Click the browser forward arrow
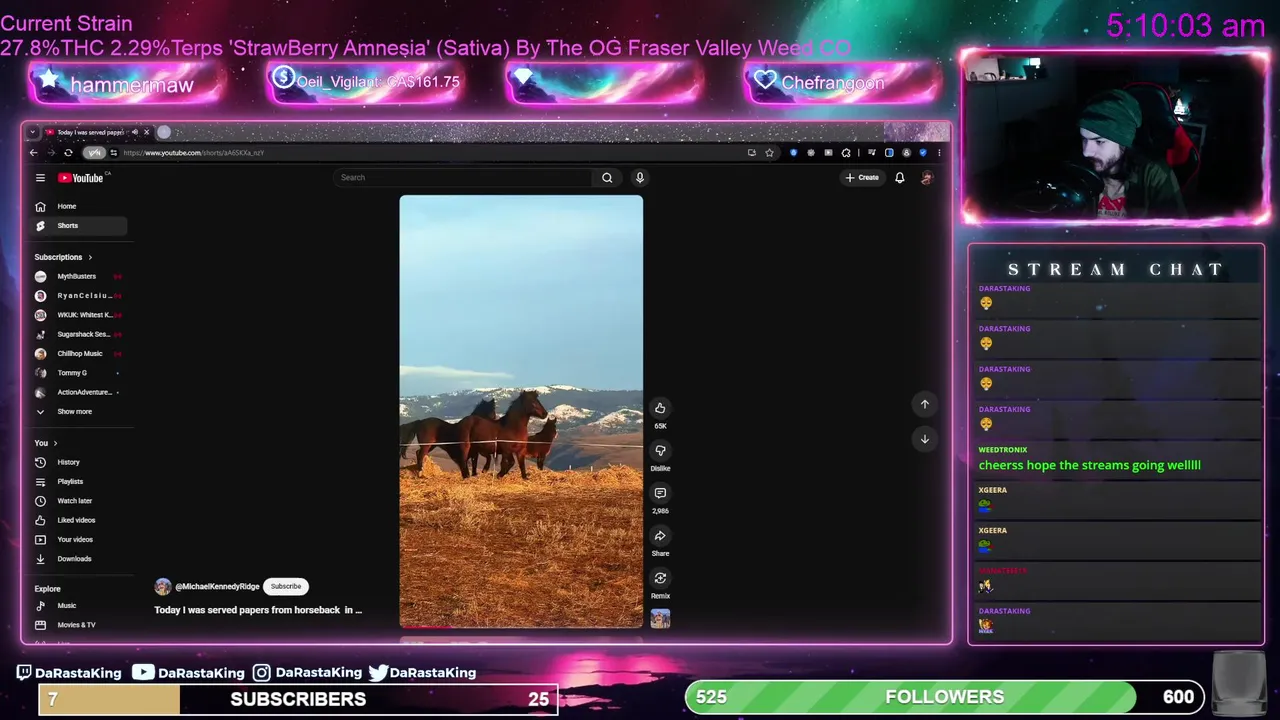Image resolution: width=1280 pixels, height=720 pixels. pos(50,153)
